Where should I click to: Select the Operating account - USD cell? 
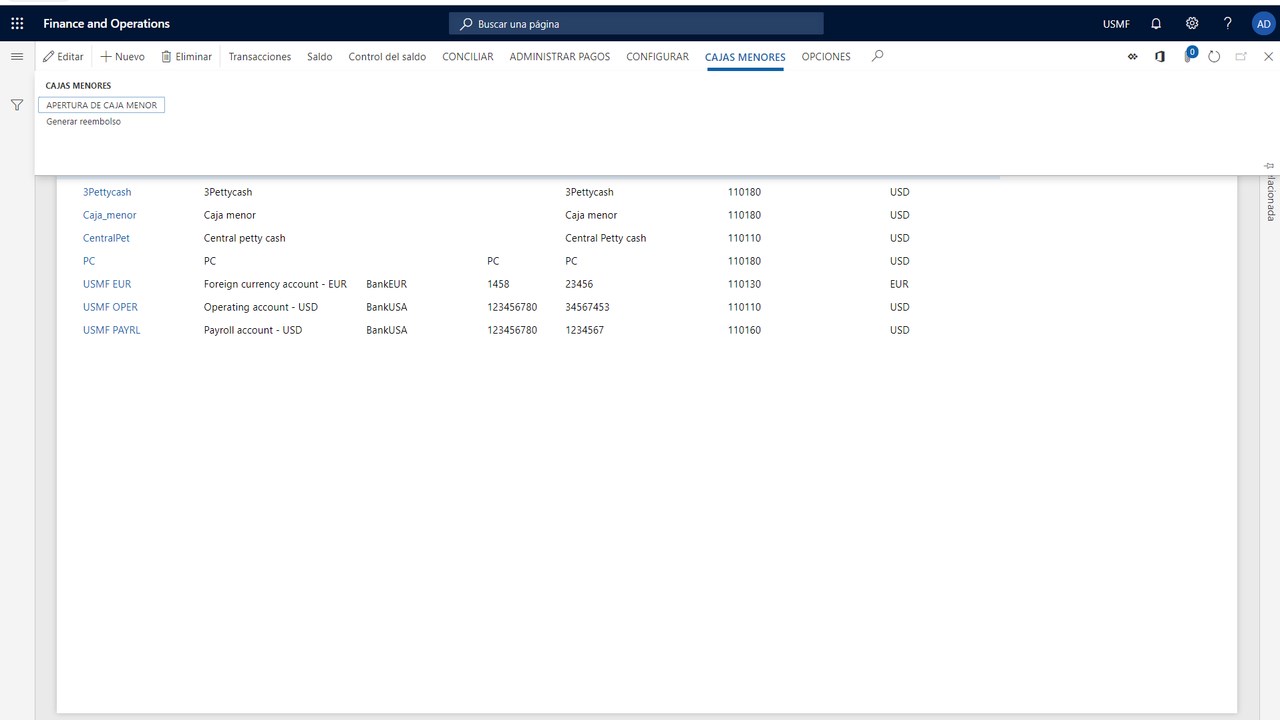[x=261, y=307]
